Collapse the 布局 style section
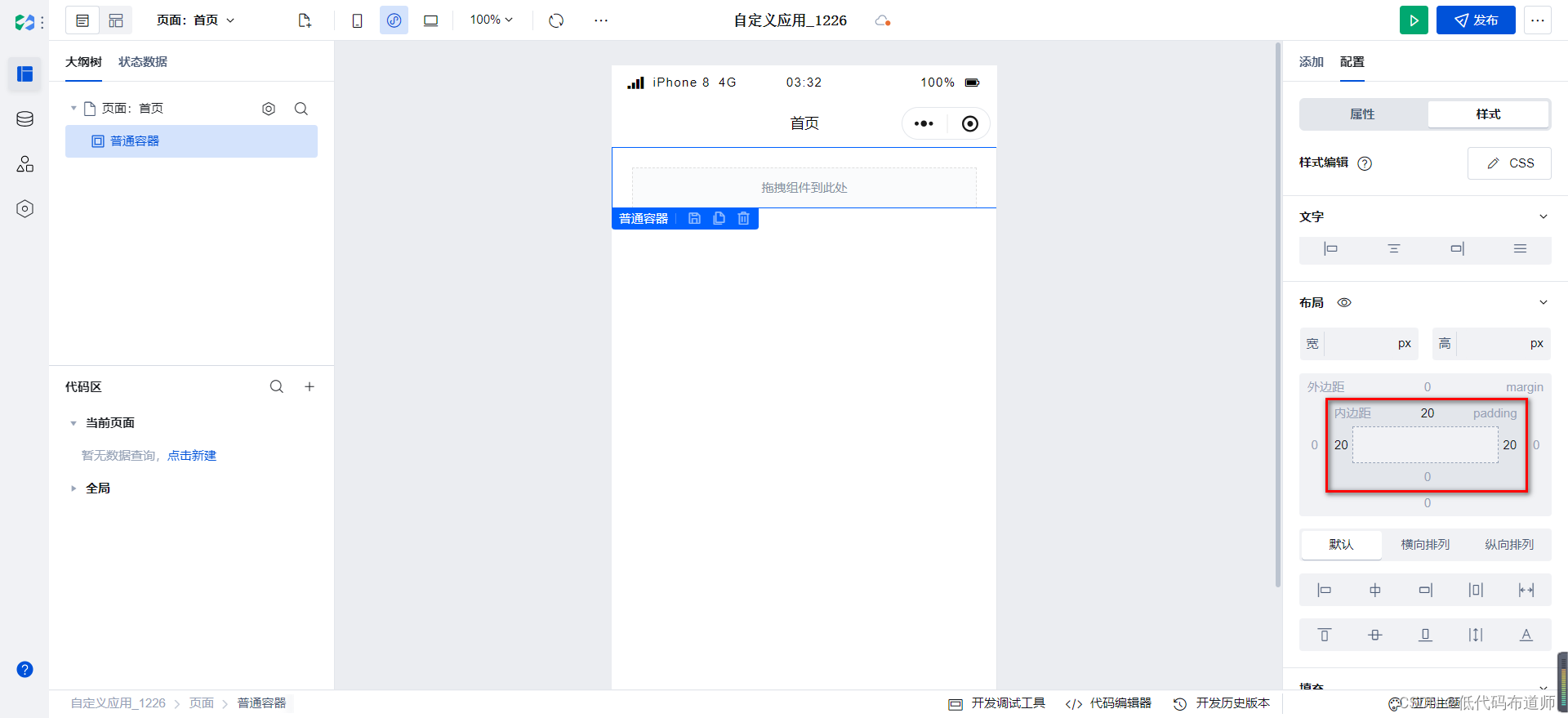The image size is (1568, 718). [x=1543, y=303]
